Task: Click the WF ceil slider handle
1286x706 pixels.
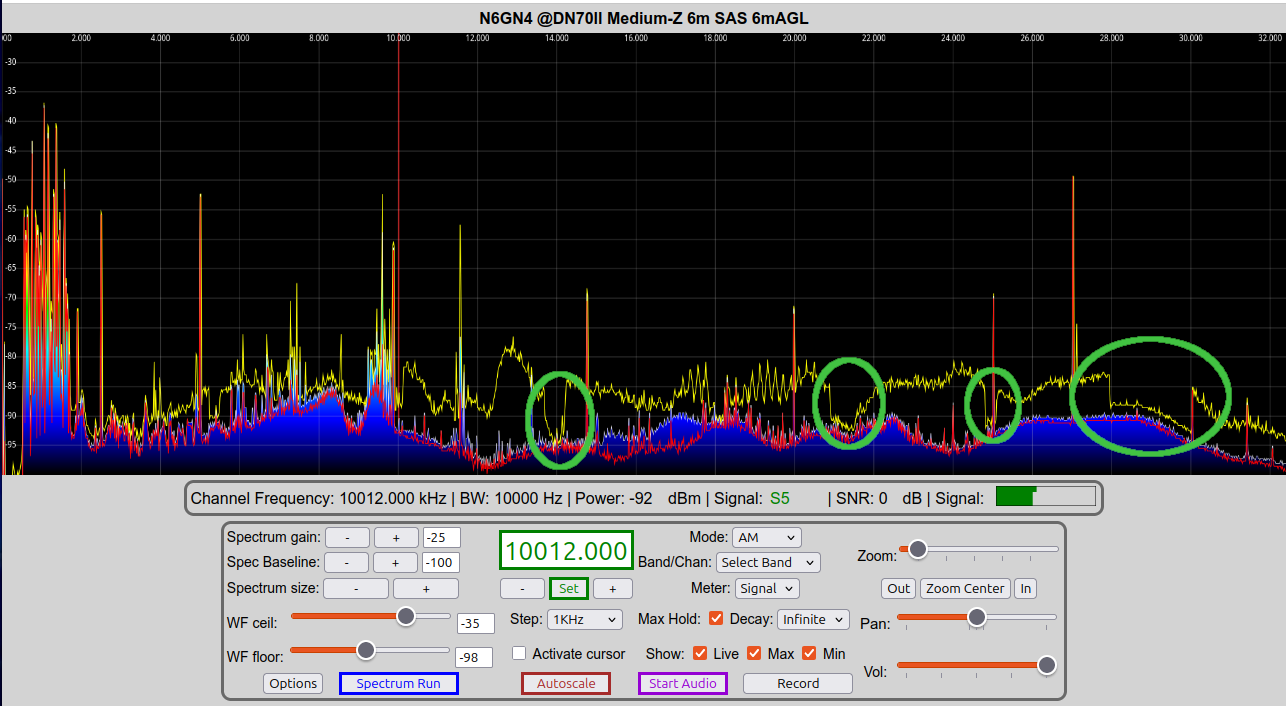Action: click(x=406, y=616)
